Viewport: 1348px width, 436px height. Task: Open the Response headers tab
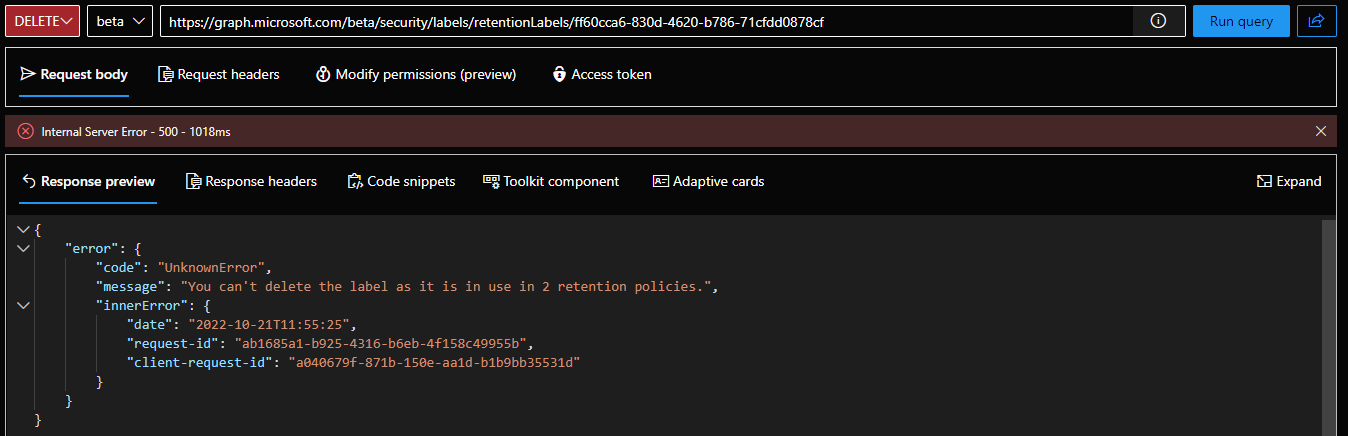point(251,181)
